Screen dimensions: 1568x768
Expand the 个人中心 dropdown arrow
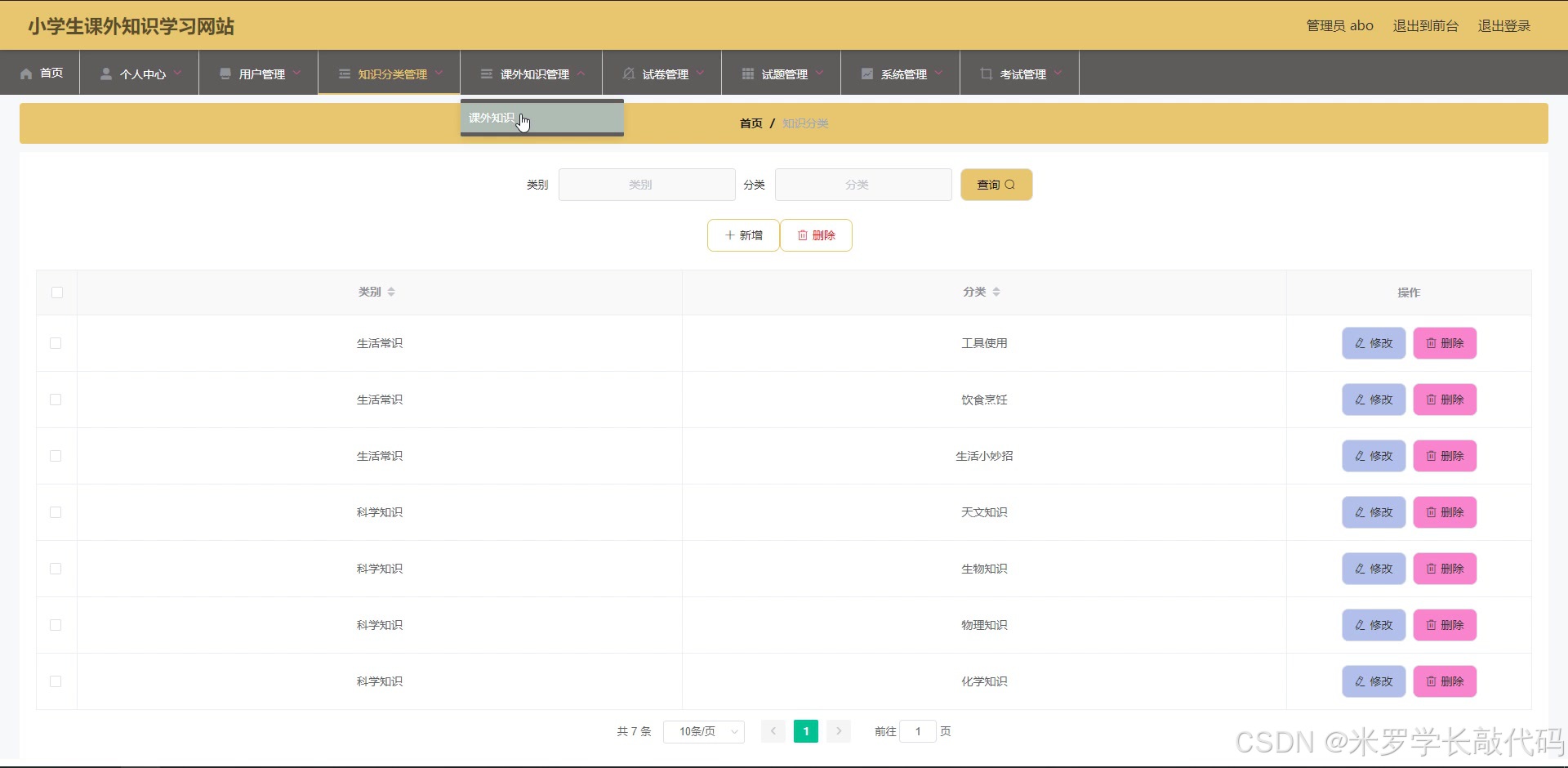click(177, 73)
